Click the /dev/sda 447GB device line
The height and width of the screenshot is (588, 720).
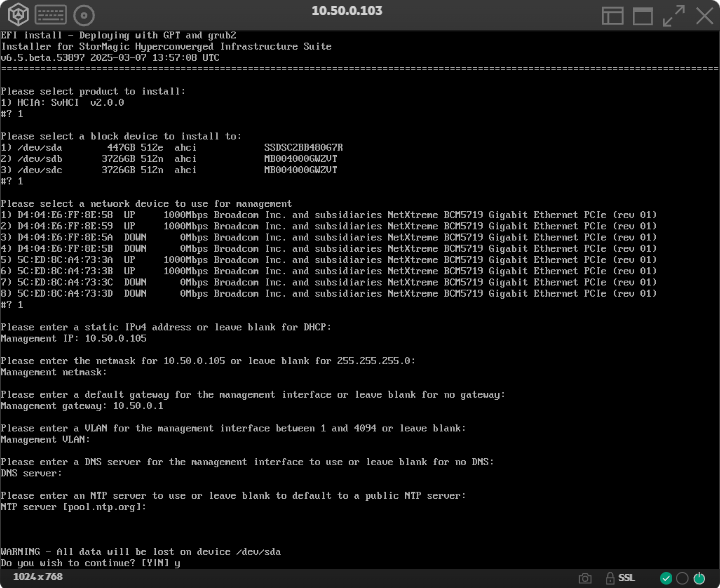pos(172,147)
